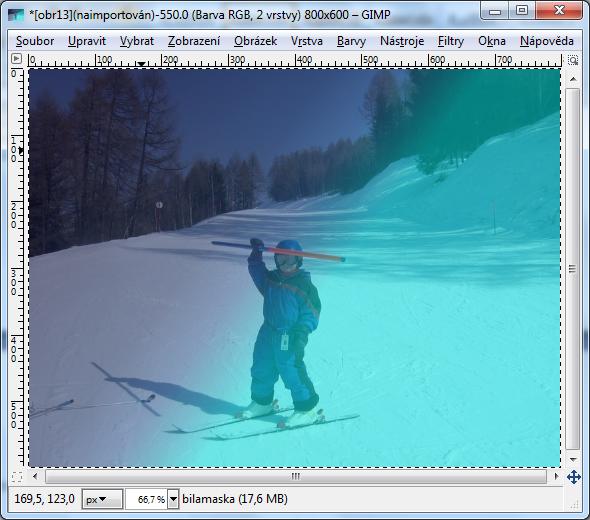
Task: Open the Vrstva menu
Action: pos(307,41)
